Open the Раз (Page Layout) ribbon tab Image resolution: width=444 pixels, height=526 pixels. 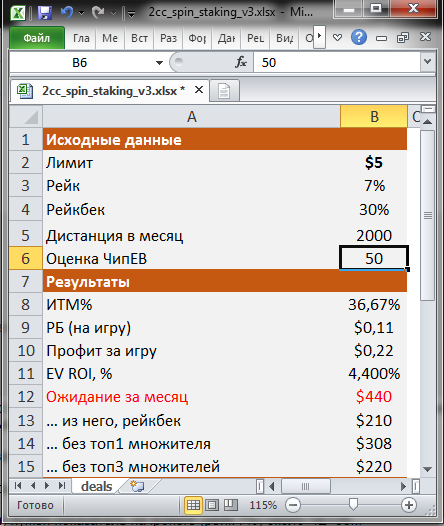[x=168, y=38]
